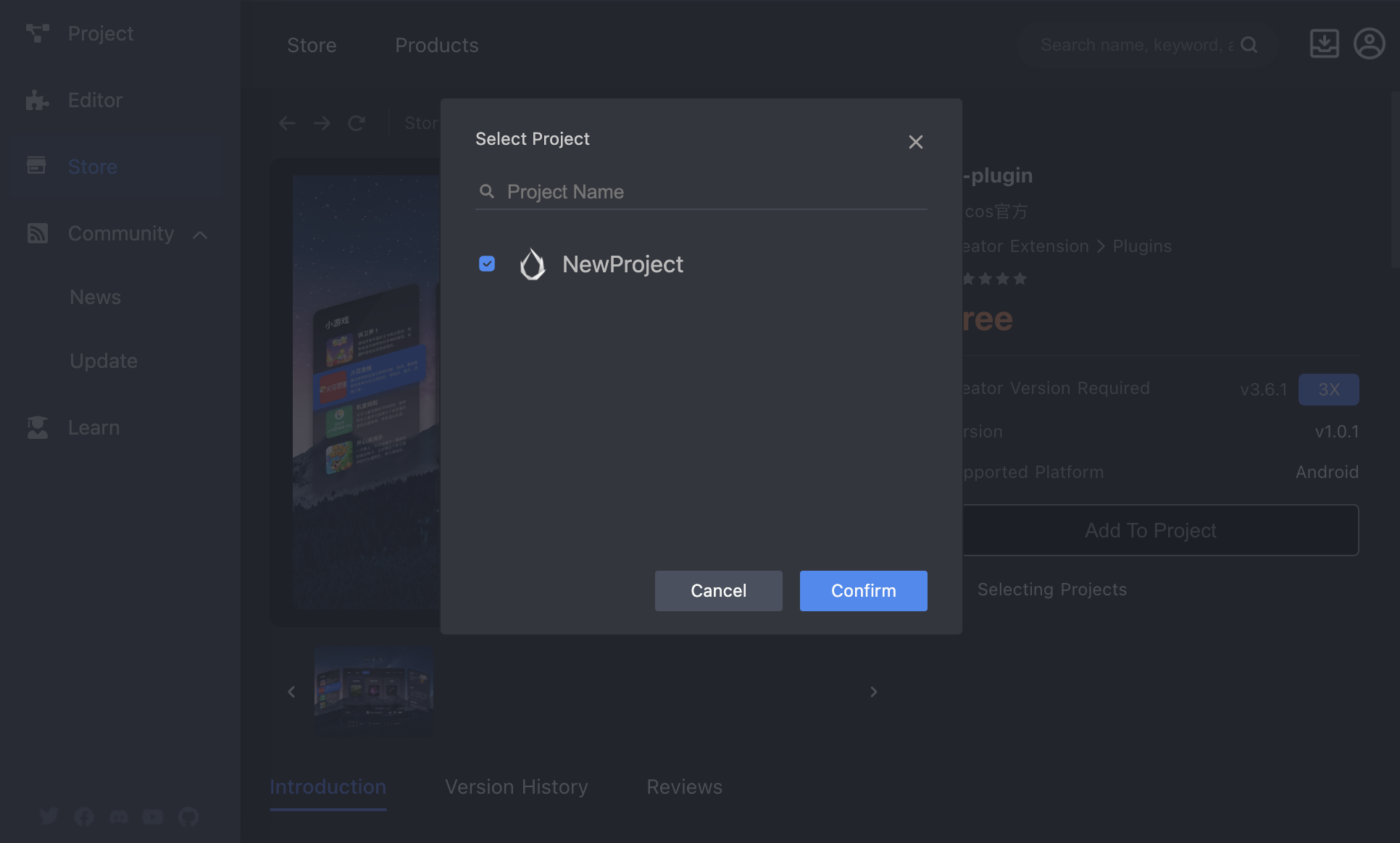
Task: Show previous screenshot thumbnail arrow
Action: pos(291,692)
